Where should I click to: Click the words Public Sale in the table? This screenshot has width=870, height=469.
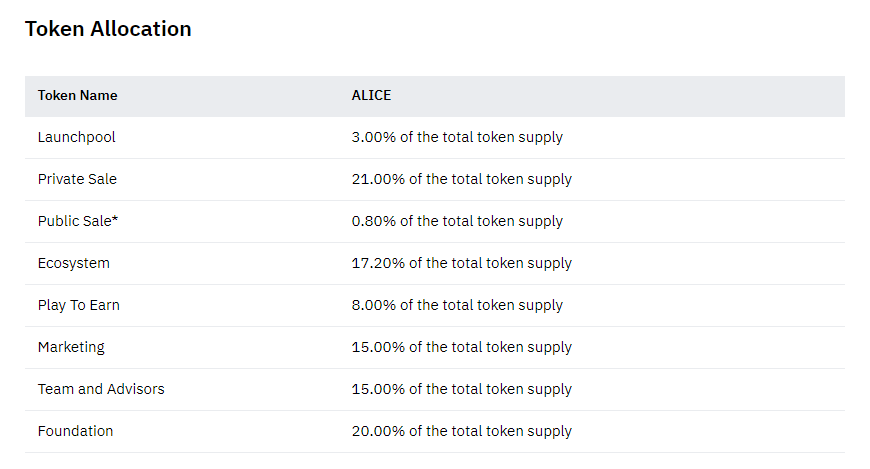click(73, 221)
